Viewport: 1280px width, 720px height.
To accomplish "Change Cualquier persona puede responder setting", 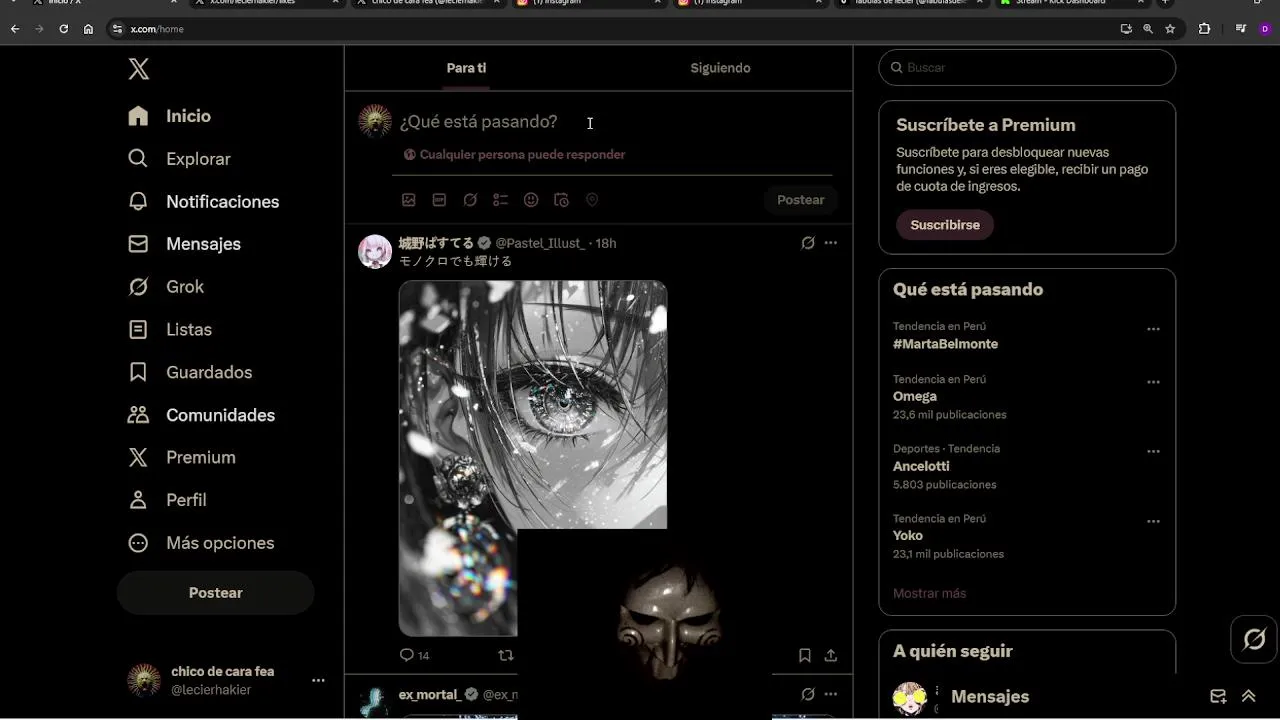I will tap(515, 155).
